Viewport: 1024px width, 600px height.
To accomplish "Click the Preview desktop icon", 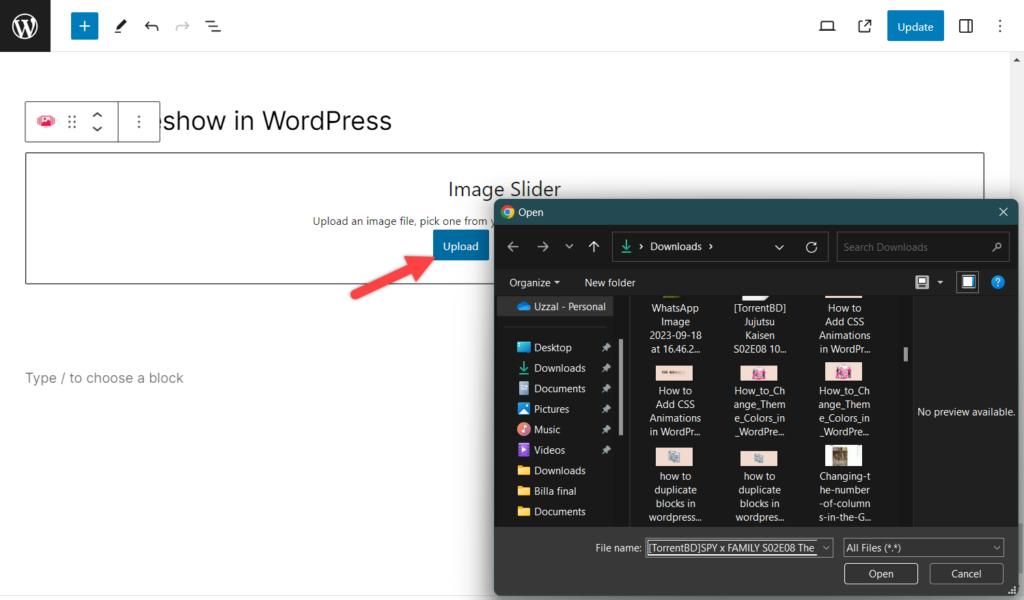I will click(827, 25).
